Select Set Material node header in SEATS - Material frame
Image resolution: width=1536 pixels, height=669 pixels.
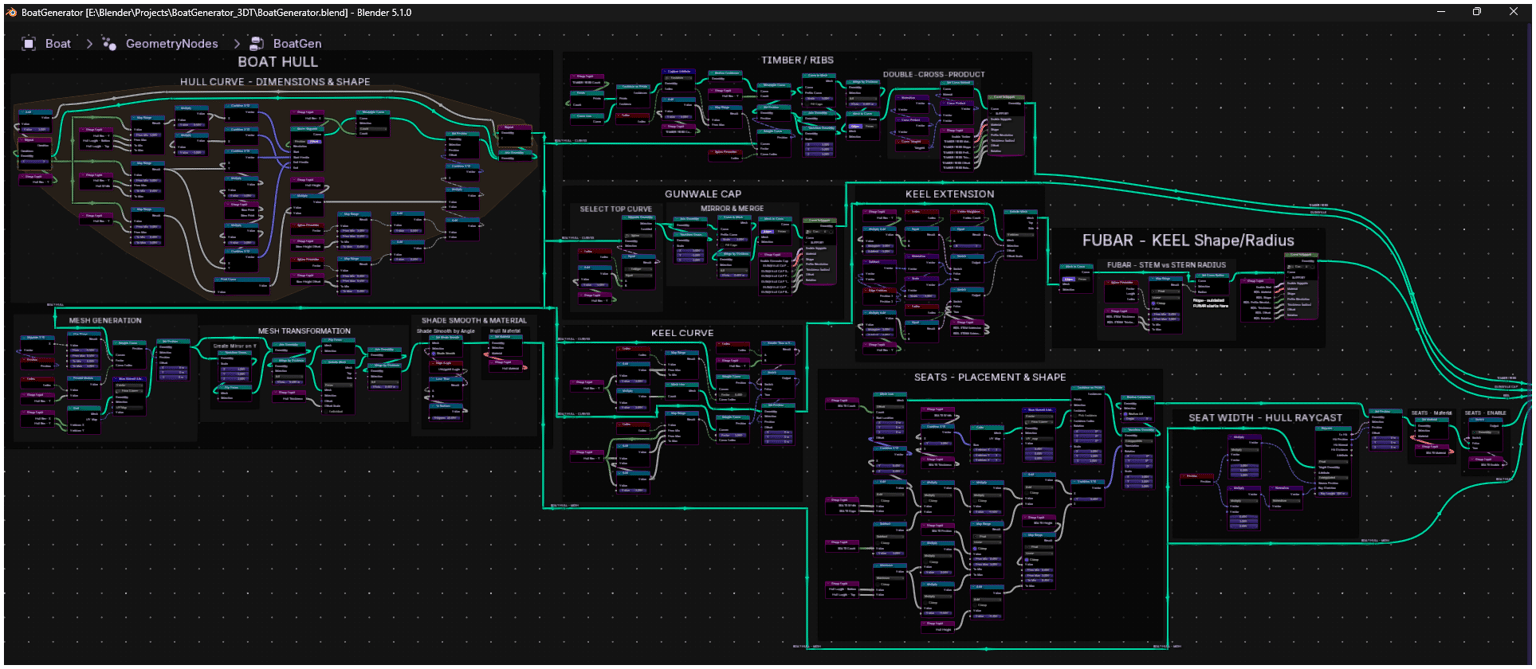[1432, 420]
